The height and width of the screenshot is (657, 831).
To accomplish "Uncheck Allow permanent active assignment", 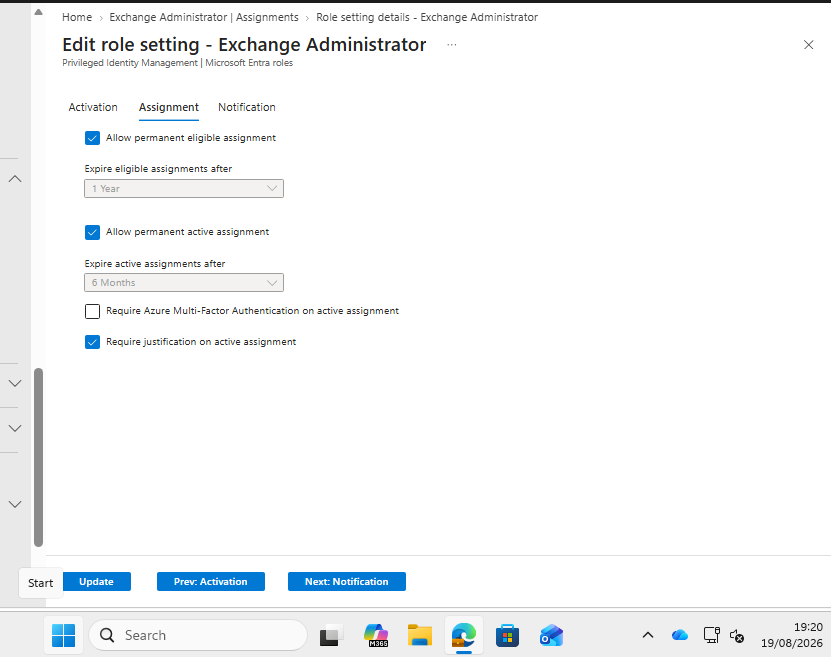I will click(x=92, y=233).
